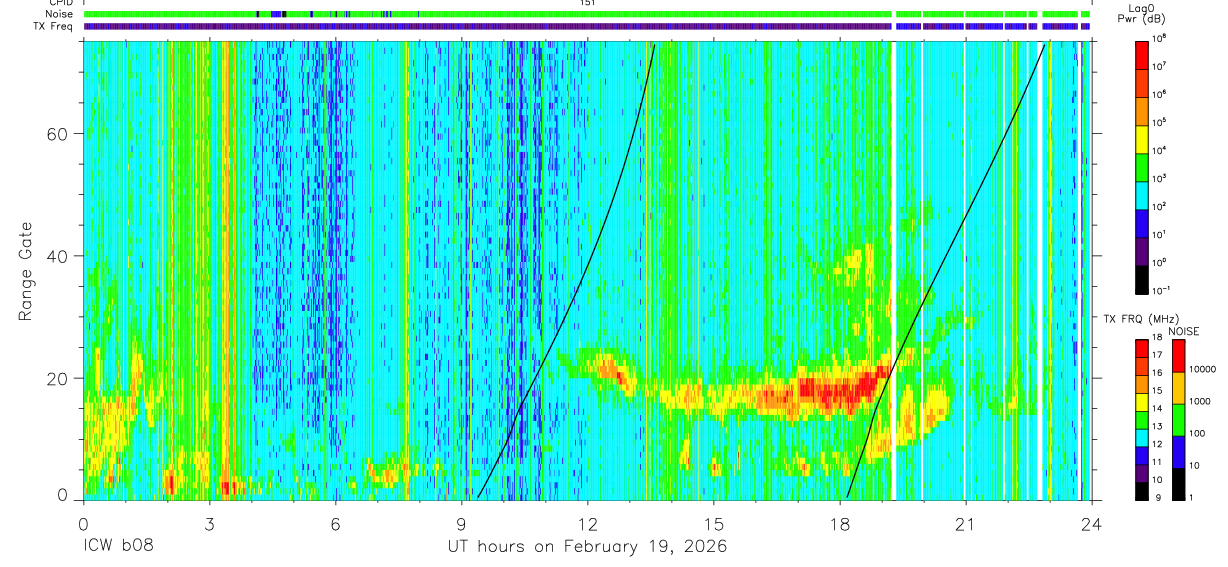Click the '1000' label on NOISE legend

[x=1201, y=403]
